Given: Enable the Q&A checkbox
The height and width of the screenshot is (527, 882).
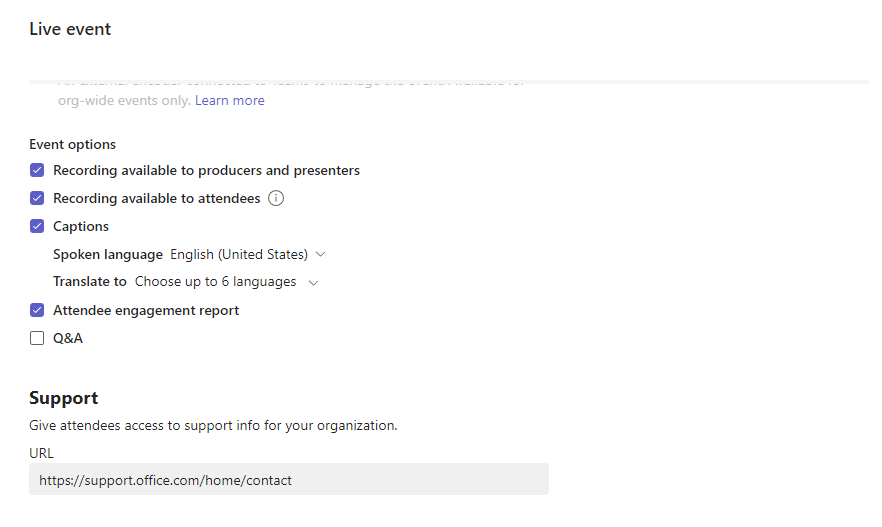Looking at the screenshot, I should [x=37, y=338].
